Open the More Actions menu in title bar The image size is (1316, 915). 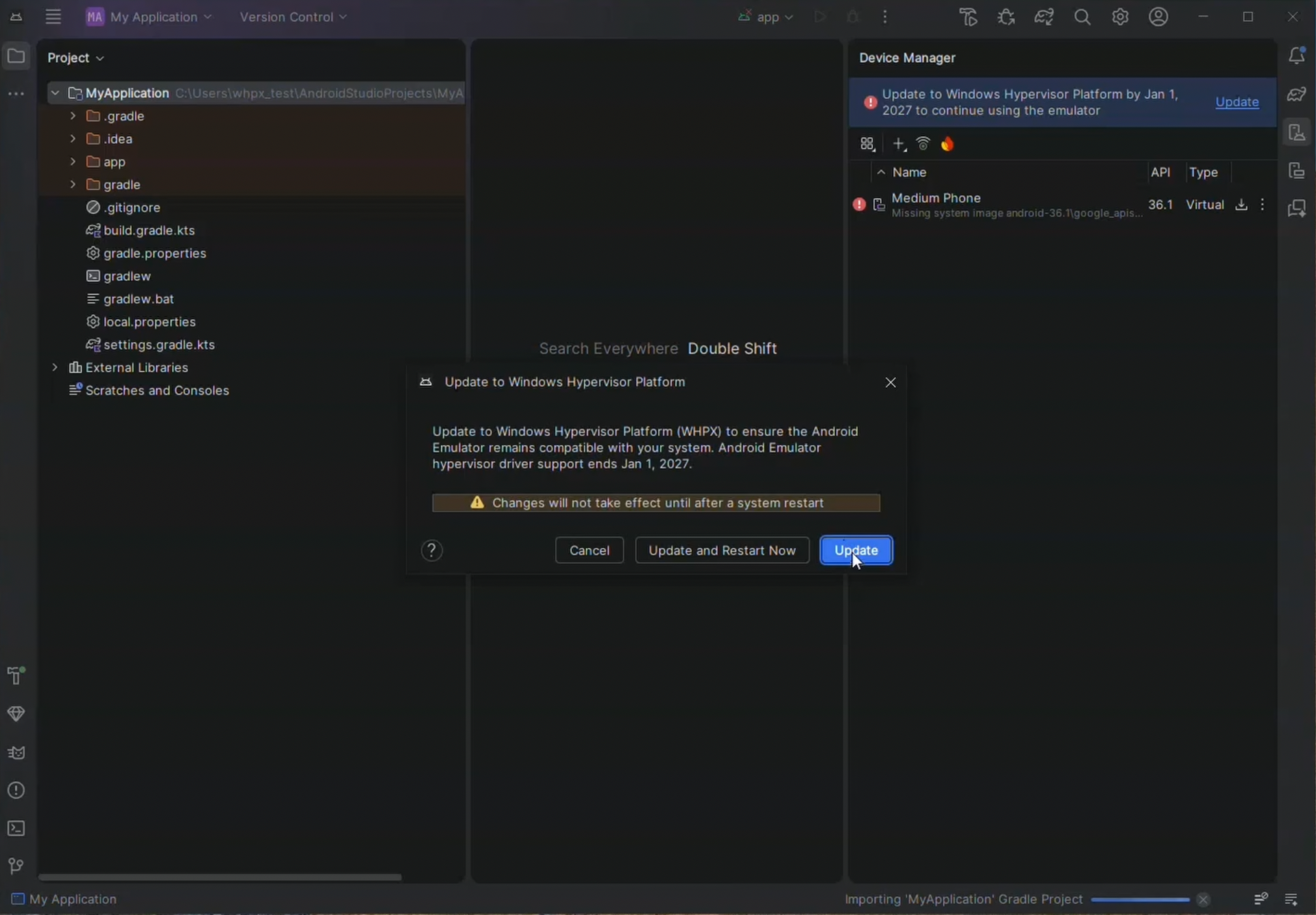coord(884,17)
